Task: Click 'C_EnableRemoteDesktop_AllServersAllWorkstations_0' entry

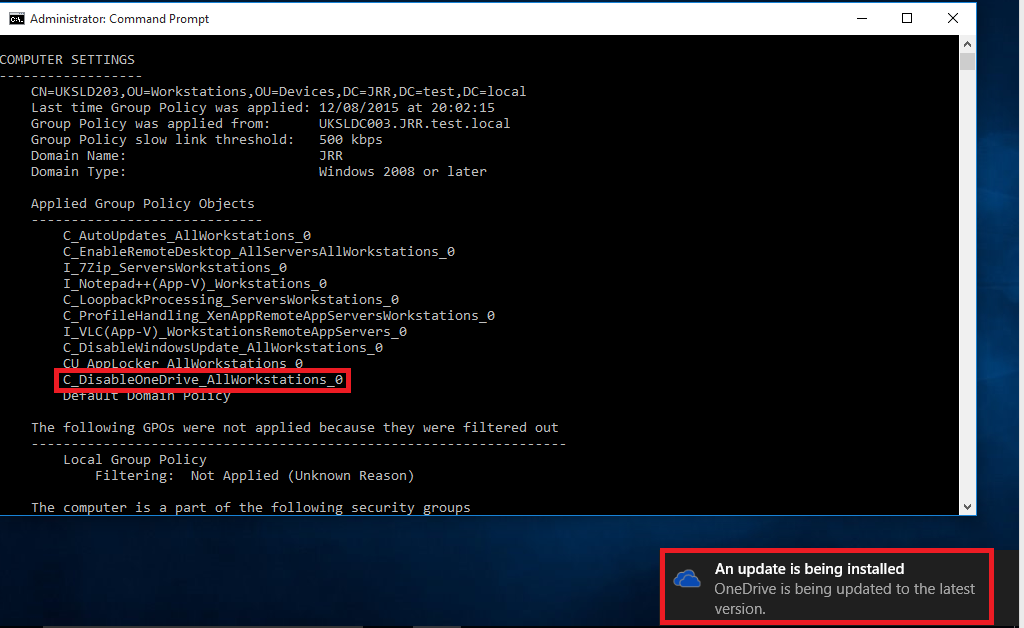Action: click(259, 251)
